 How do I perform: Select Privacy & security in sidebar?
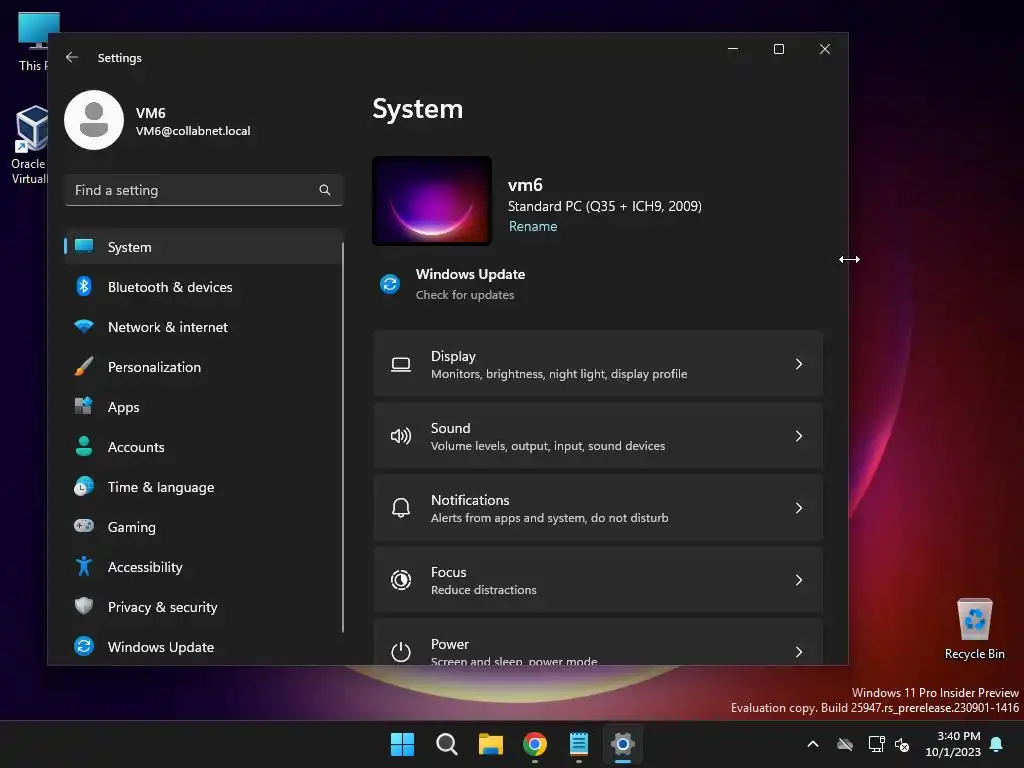[x=204, y=607]
